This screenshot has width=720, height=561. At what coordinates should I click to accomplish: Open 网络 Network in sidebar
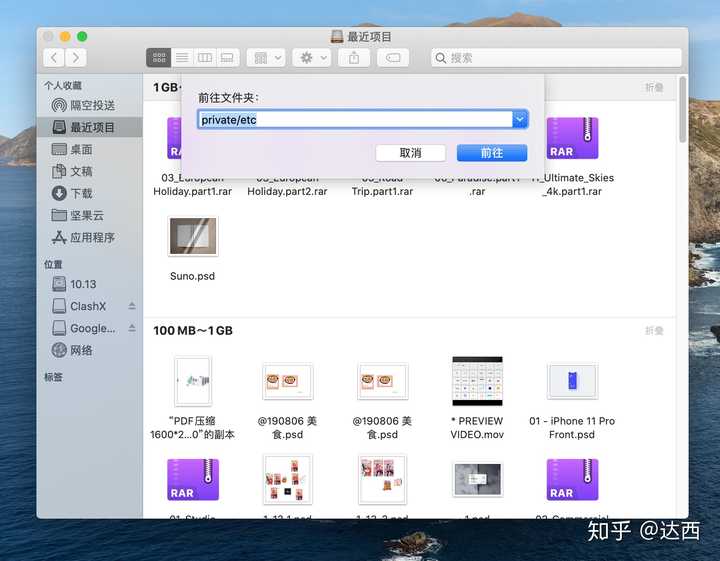pos(90,350)
